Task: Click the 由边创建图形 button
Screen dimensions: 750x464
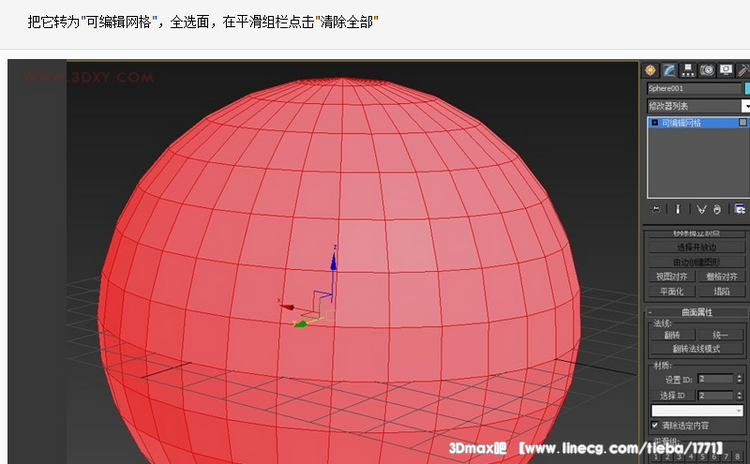Action: [x=696, y=262]
